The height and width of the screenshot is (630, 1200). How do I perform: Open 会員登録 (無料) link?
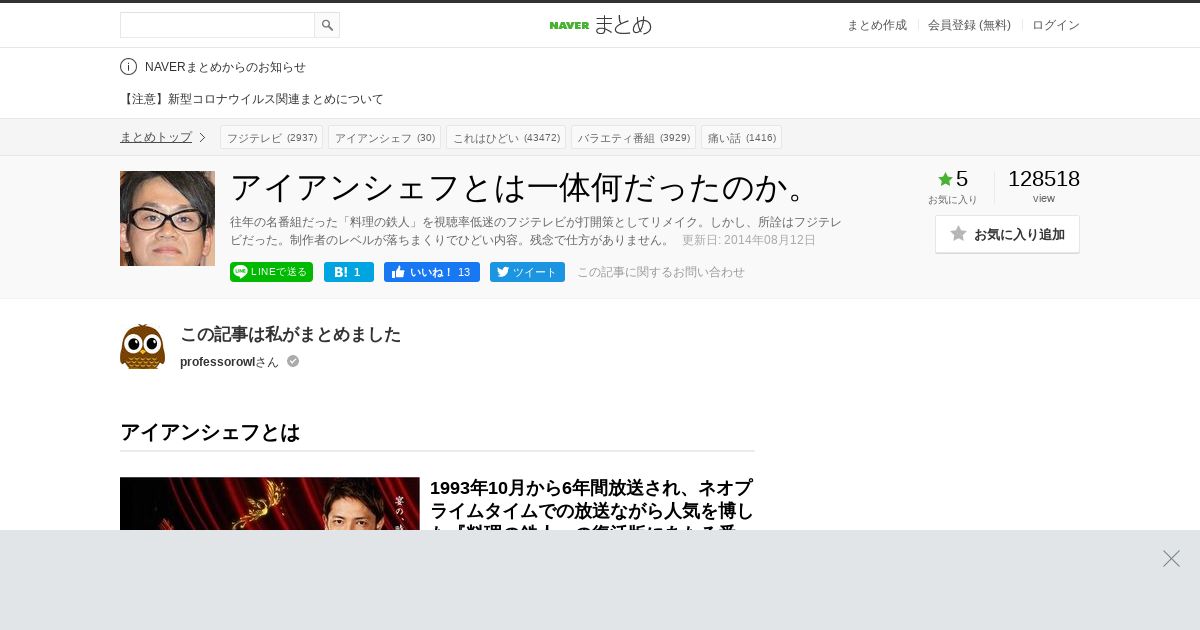(969, 25)
